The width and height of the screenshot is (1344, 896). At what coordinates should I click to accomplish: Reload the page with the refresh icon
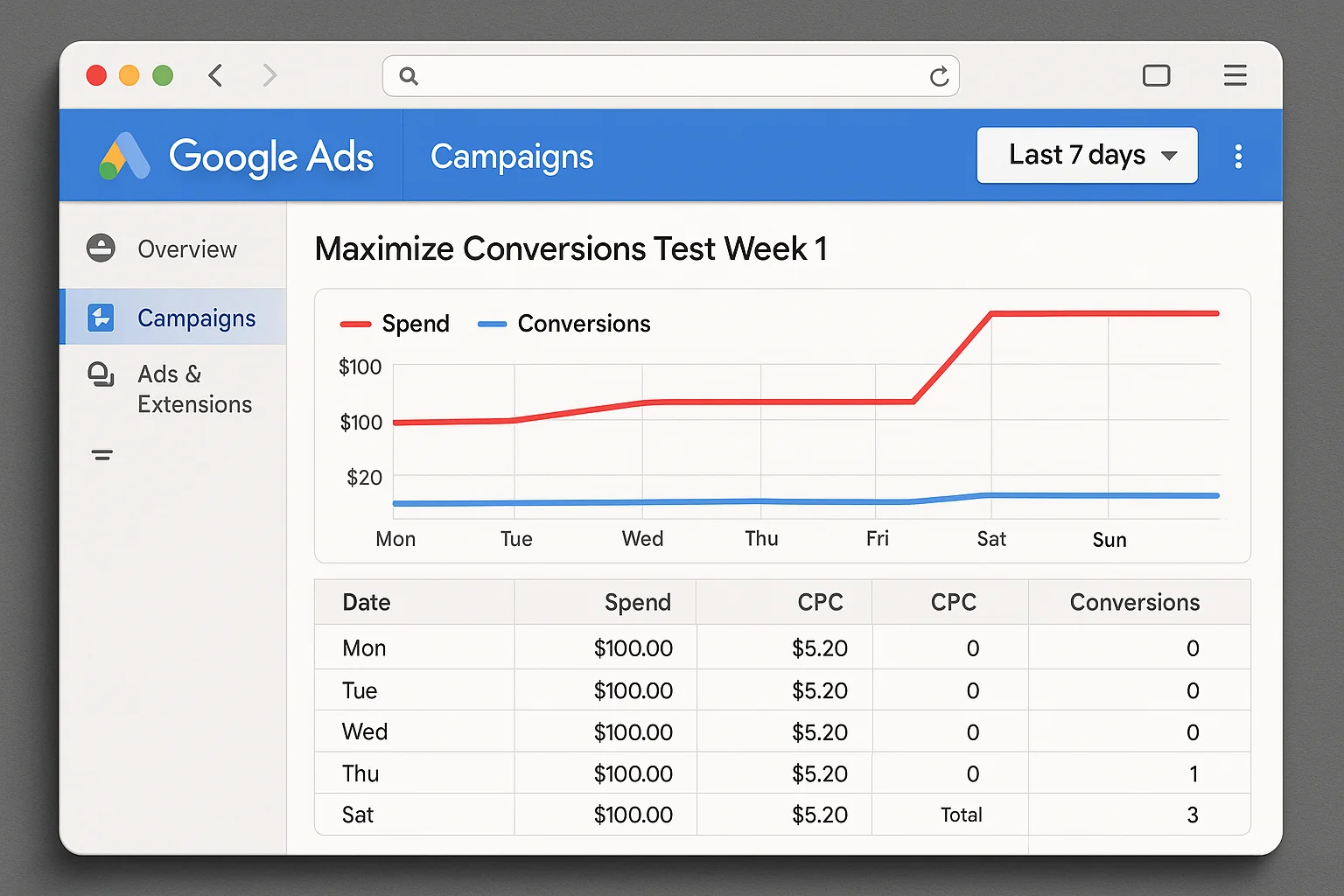pyautogui.click(x=939, y=76)
